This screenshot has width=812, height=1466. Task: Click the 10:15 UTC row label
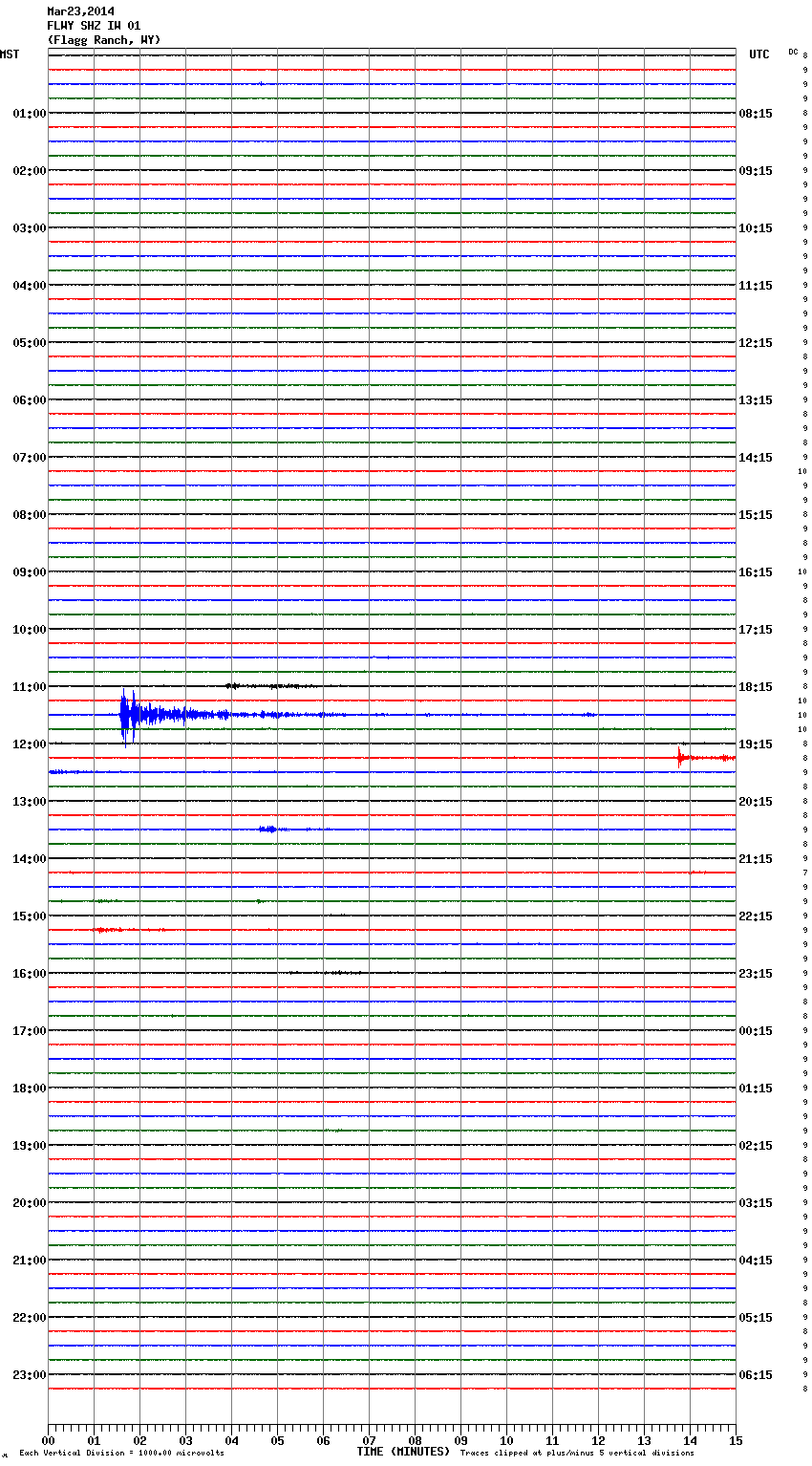coord(756,227)
